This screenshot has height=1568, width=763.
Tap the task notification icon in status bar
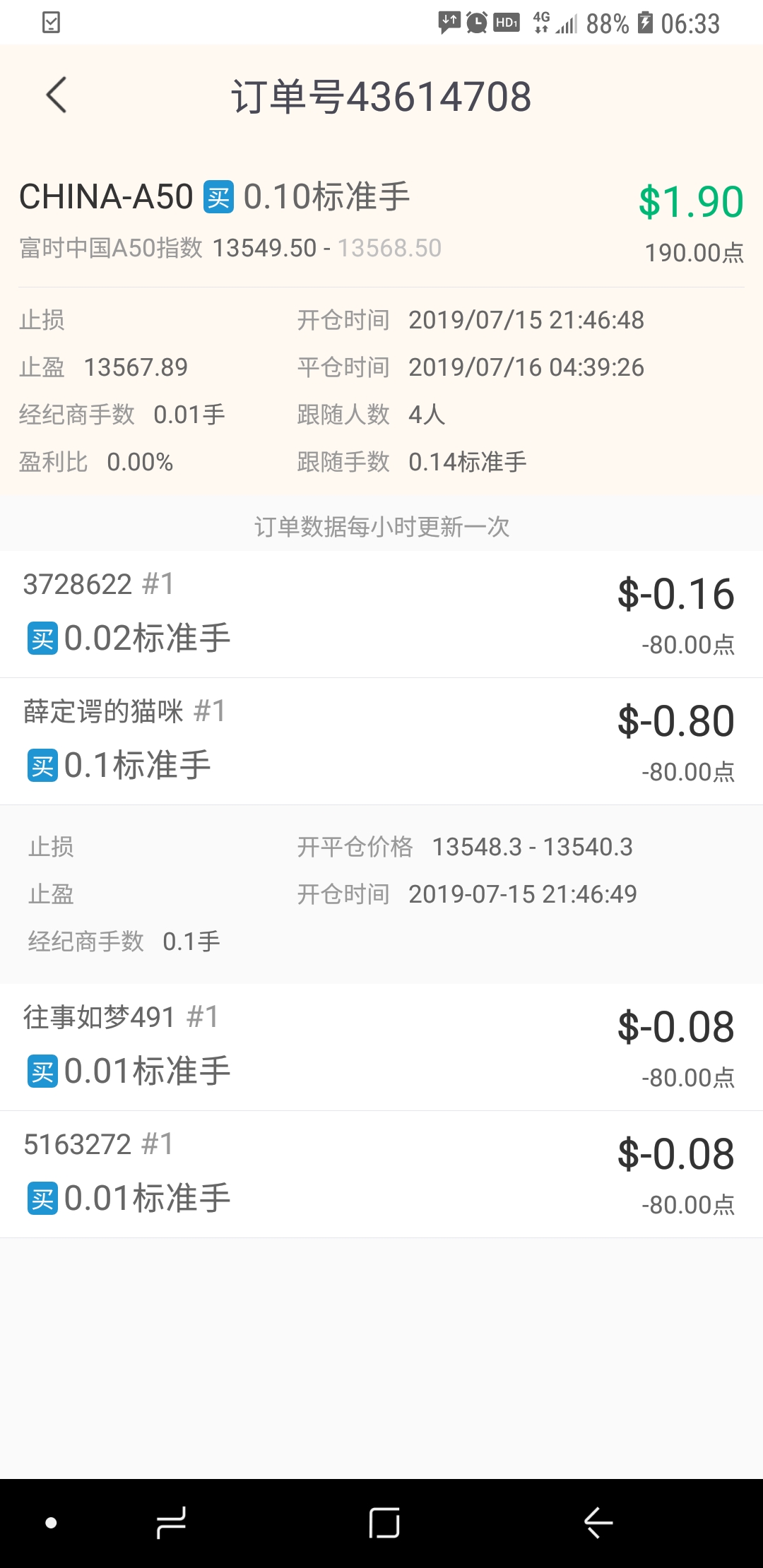pos(52,23)
